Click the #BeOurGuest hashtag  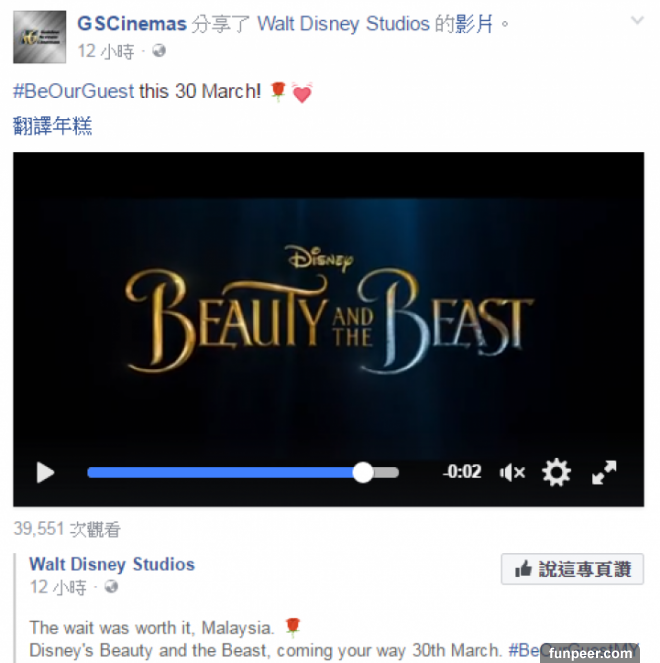pyautogui.click(x=74, y=91)
